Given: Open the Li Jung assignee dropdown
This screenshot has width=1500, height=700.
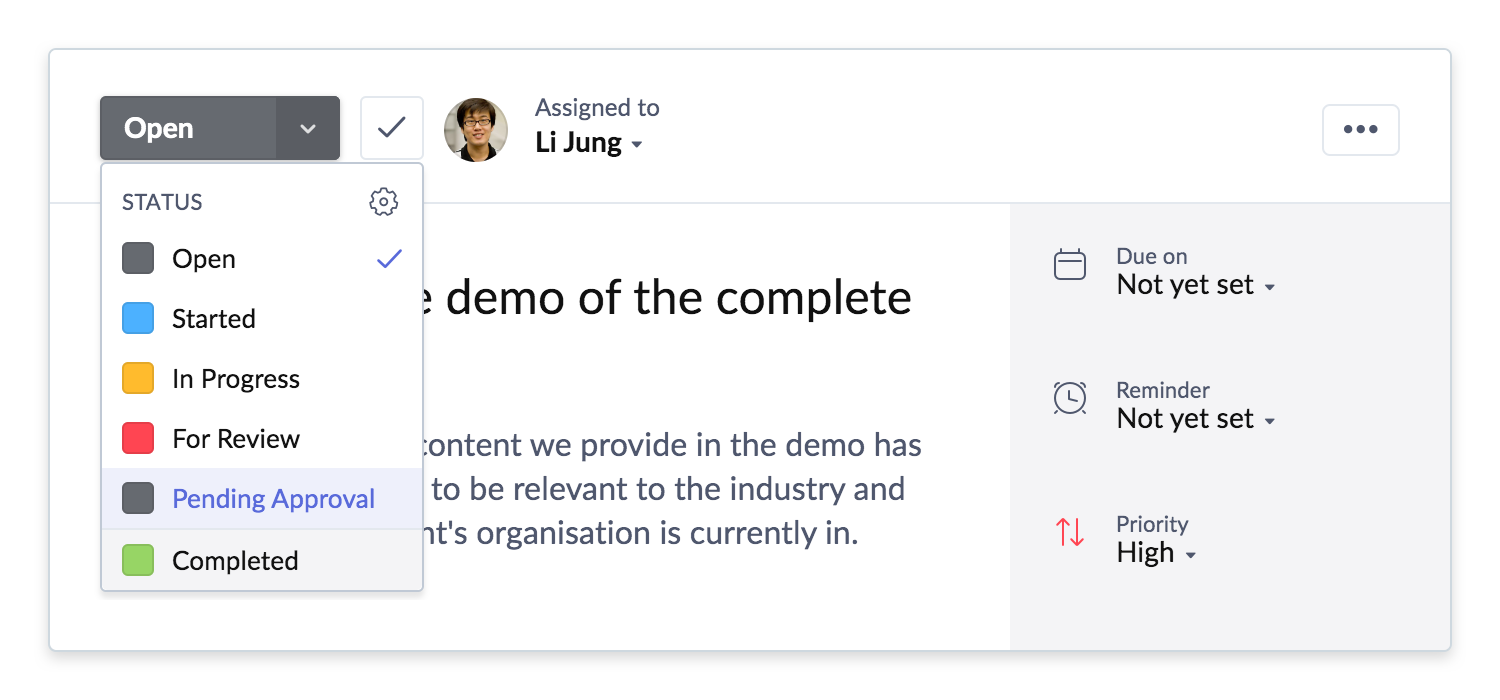Looking at the screenshot, I should pos(589,143).
